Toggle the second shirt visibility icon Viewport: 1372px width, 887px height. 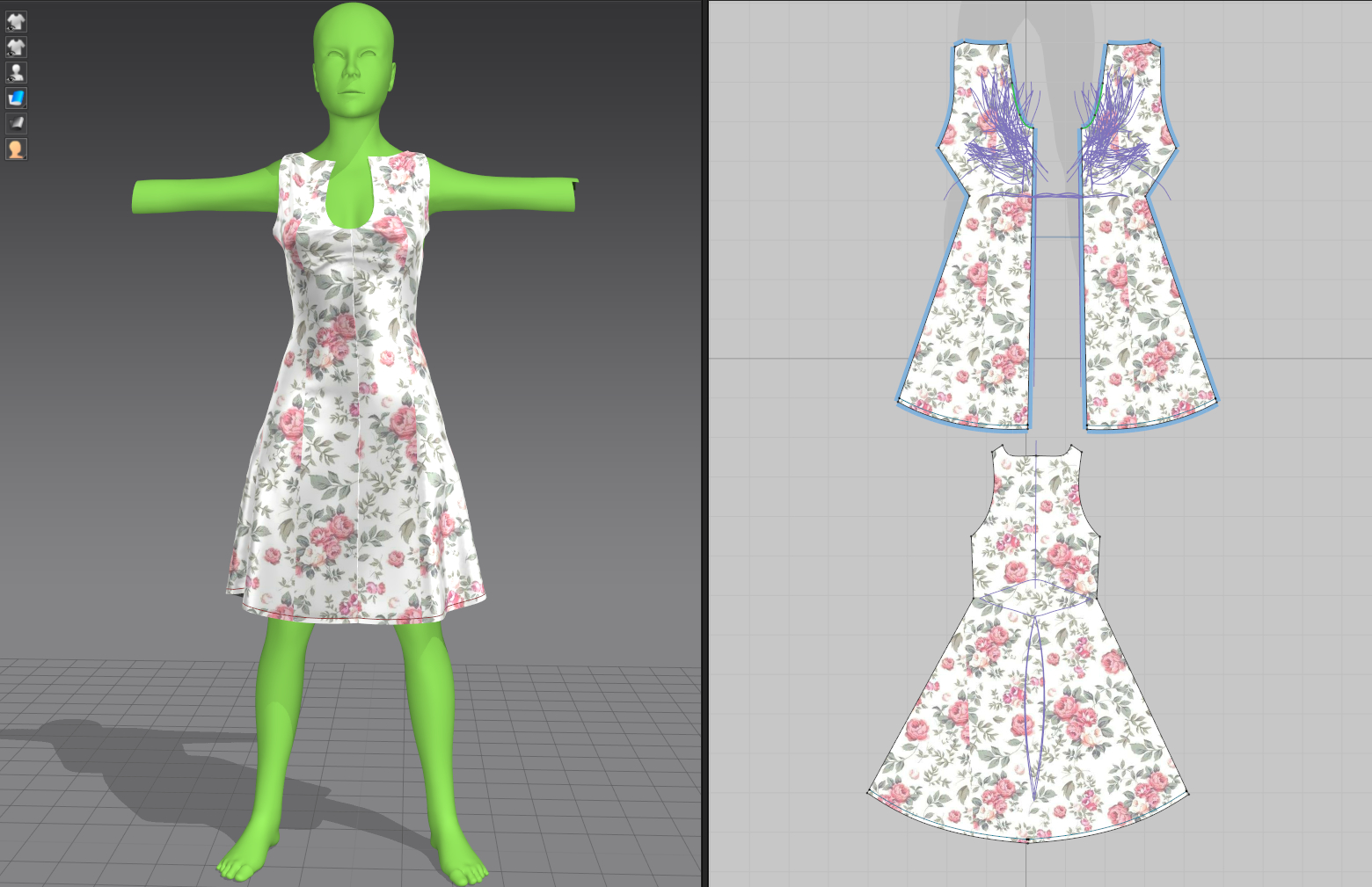coord(16,47)
